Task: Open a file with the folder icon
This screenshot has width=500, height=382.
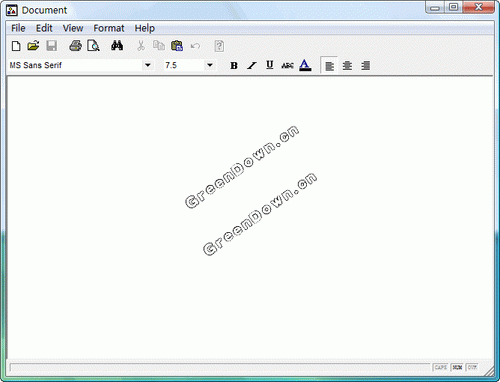Action: click(x=33, y=46)
